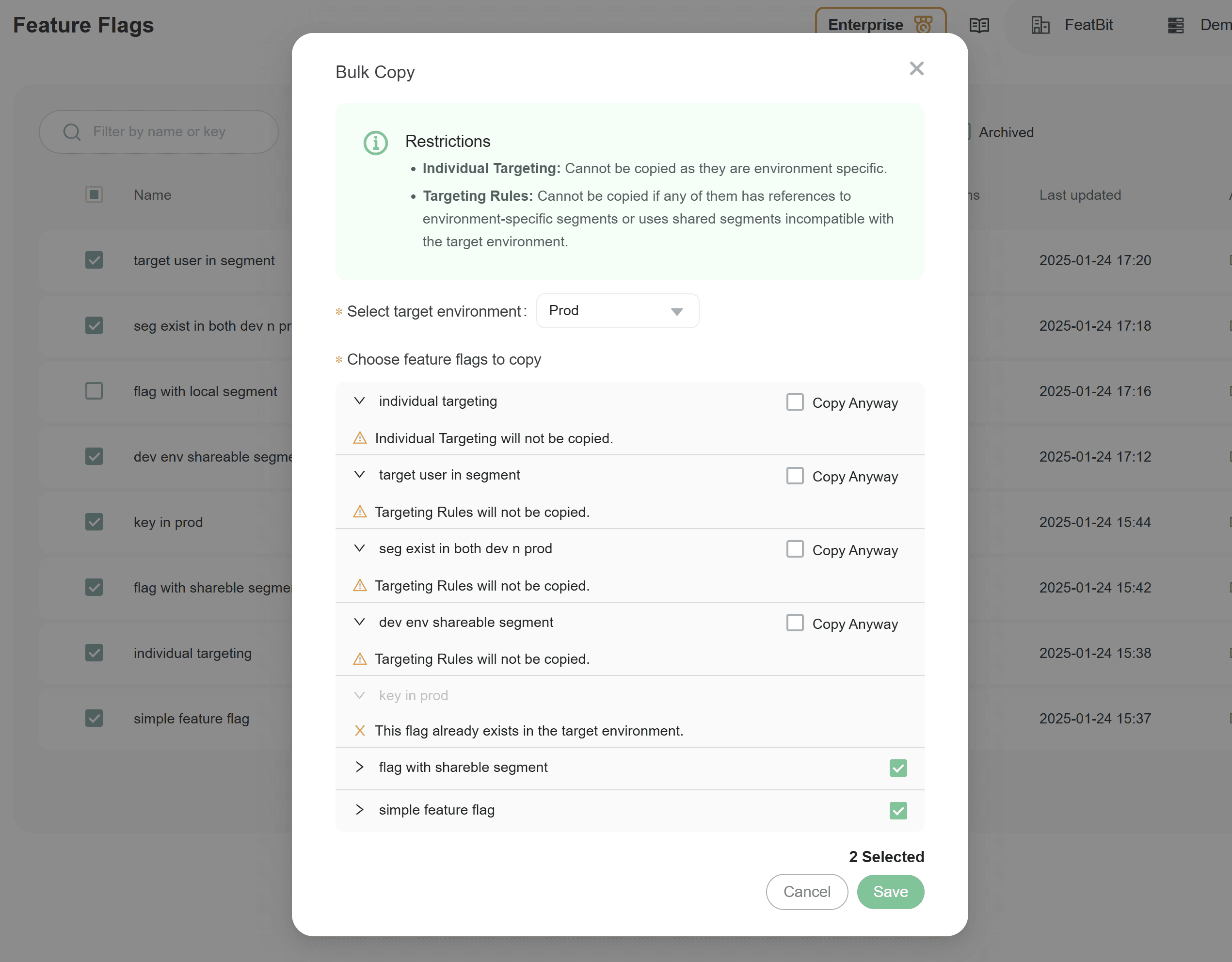Expand the flag with shareble segment row
The height and width of the screenshot is (962, 1232).
point(359,768)
